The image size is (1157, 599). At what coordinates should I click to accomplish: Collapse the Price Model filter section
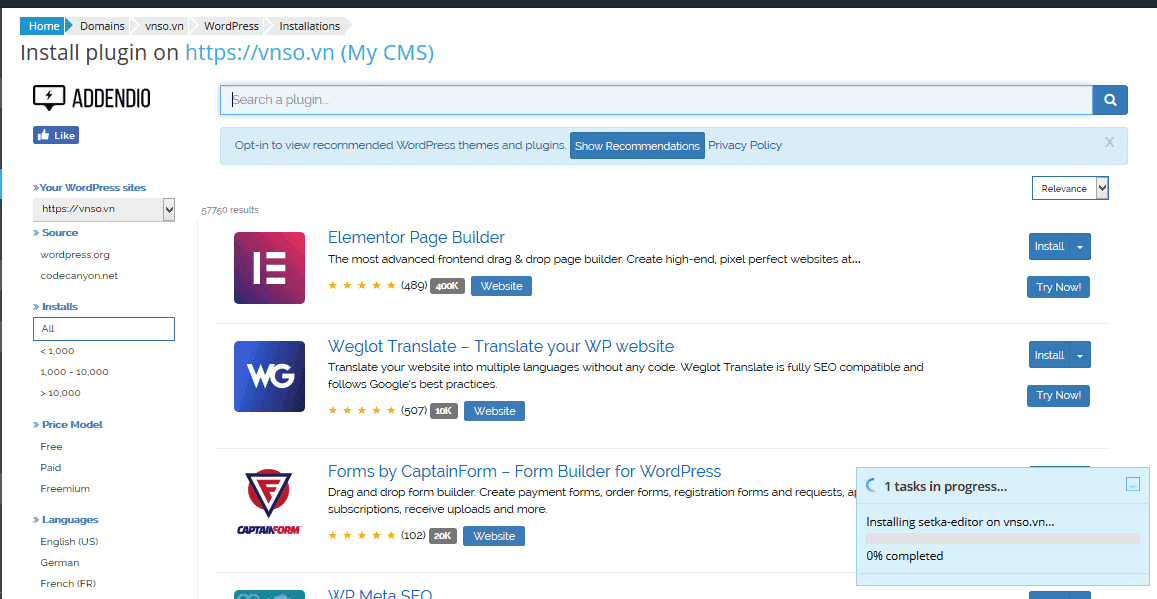[x=68, y=424]
